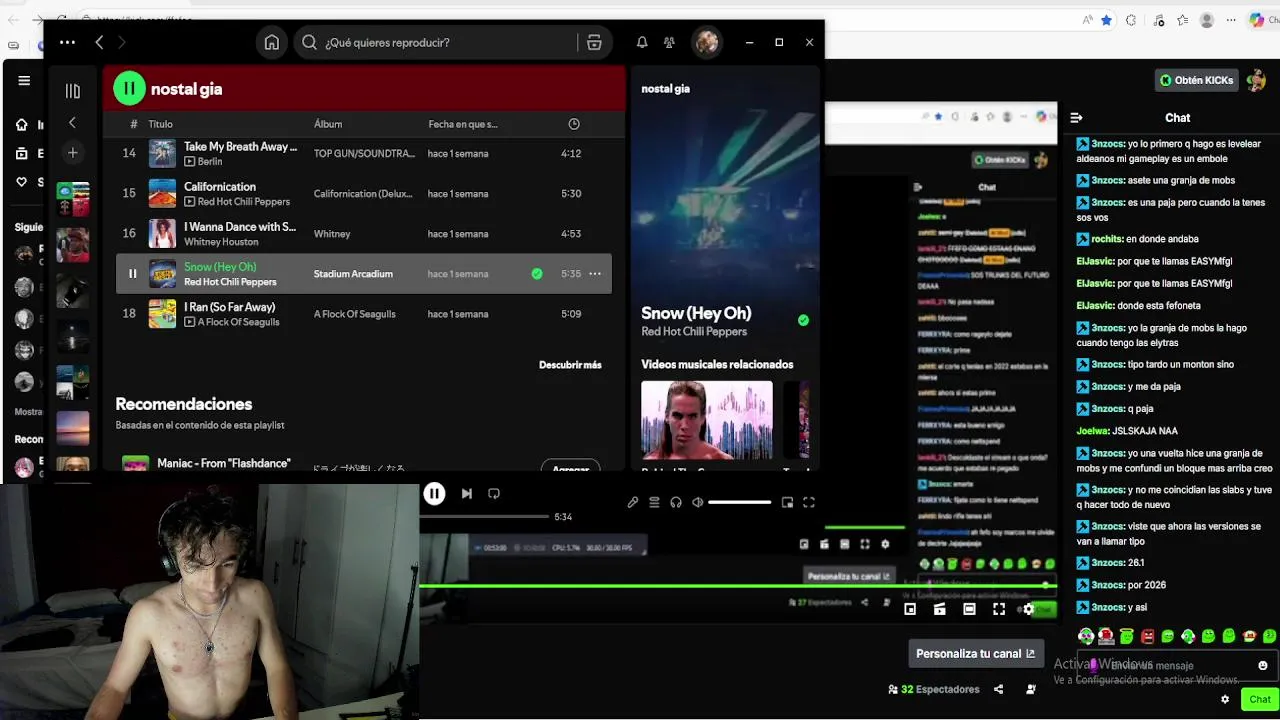Send message with green Chat button
This screenshot has height=720, width=1280.
tap(1259, 700)
